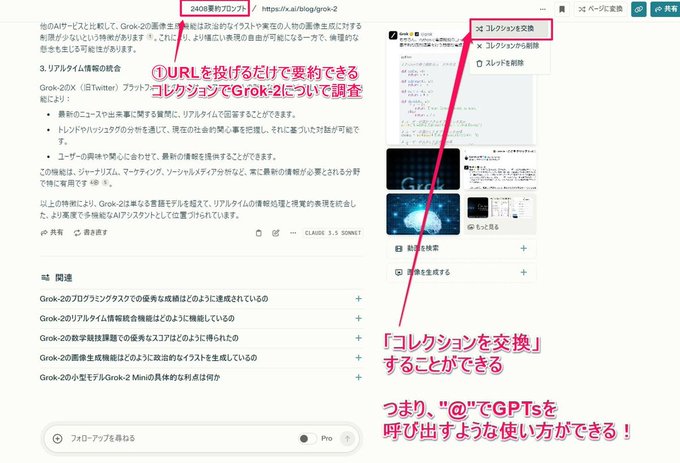This screenshot has height=463, width=680.
Task: Click 共有 under the answer
Action: coord(52,233)
